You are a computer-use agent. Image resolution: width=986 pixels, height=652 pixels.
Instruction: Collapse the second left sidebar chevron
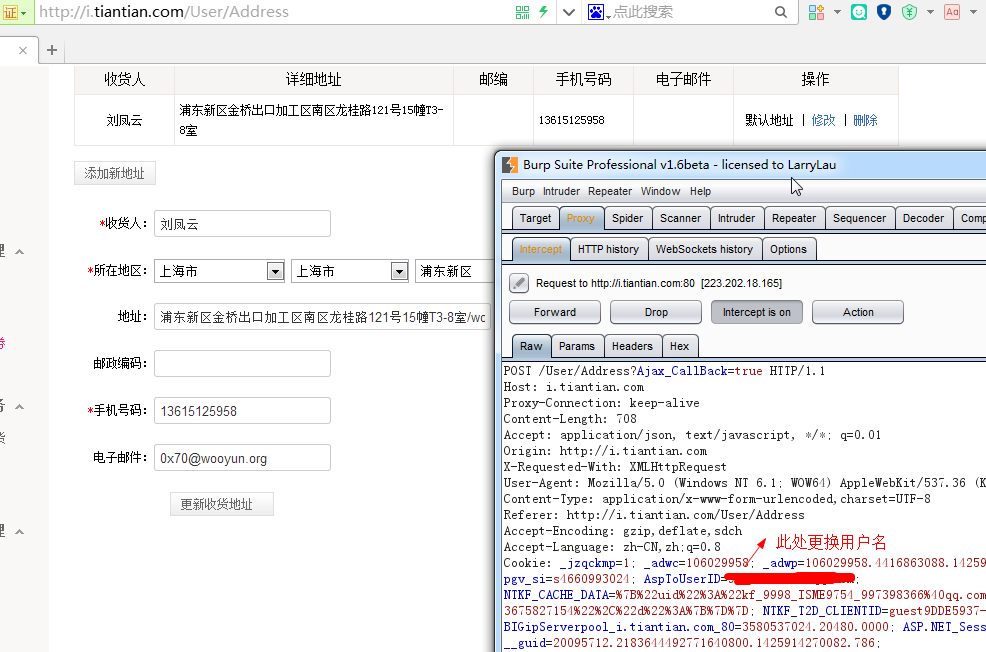pos(19,407)
